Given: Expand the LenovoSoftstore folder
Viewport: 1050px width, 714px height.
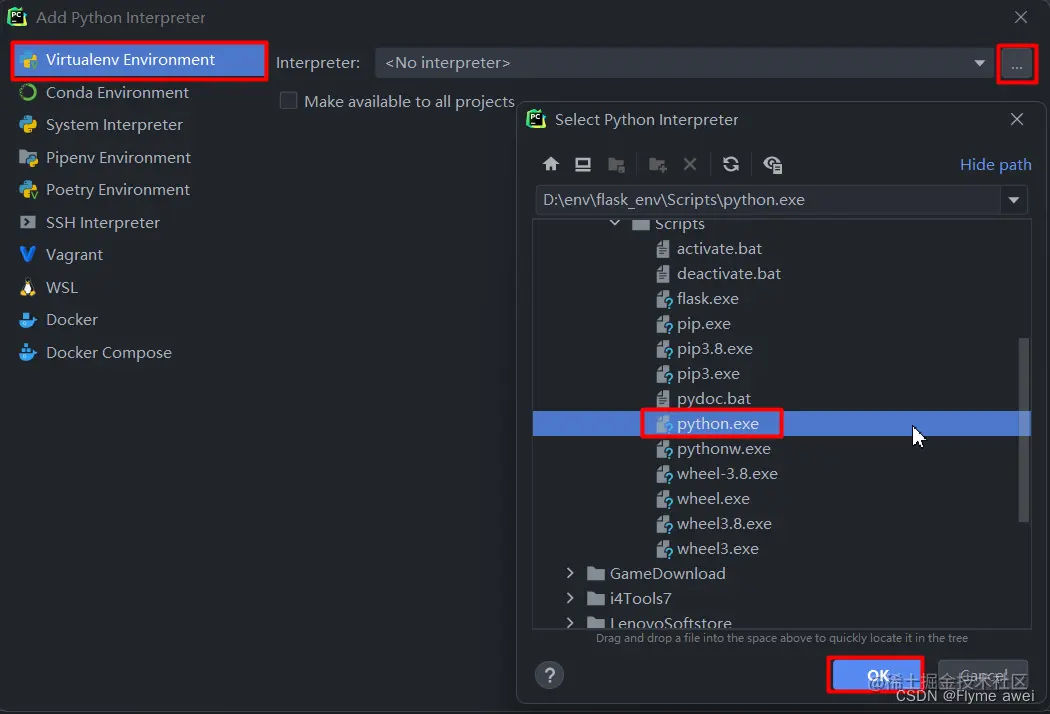Looking at the screenshot, I should tap(570, 622).
